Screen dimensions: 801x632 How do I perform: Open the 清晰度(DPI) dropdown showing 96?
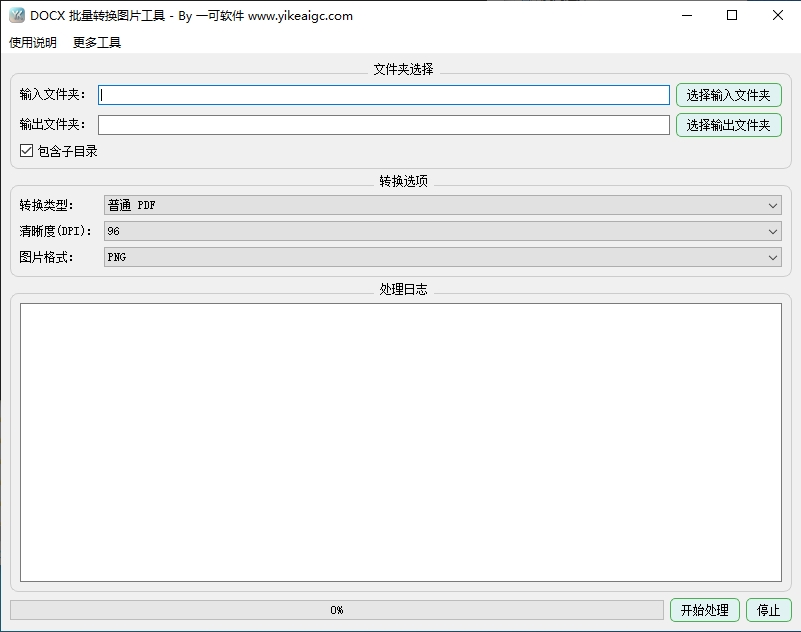[440, 231]
